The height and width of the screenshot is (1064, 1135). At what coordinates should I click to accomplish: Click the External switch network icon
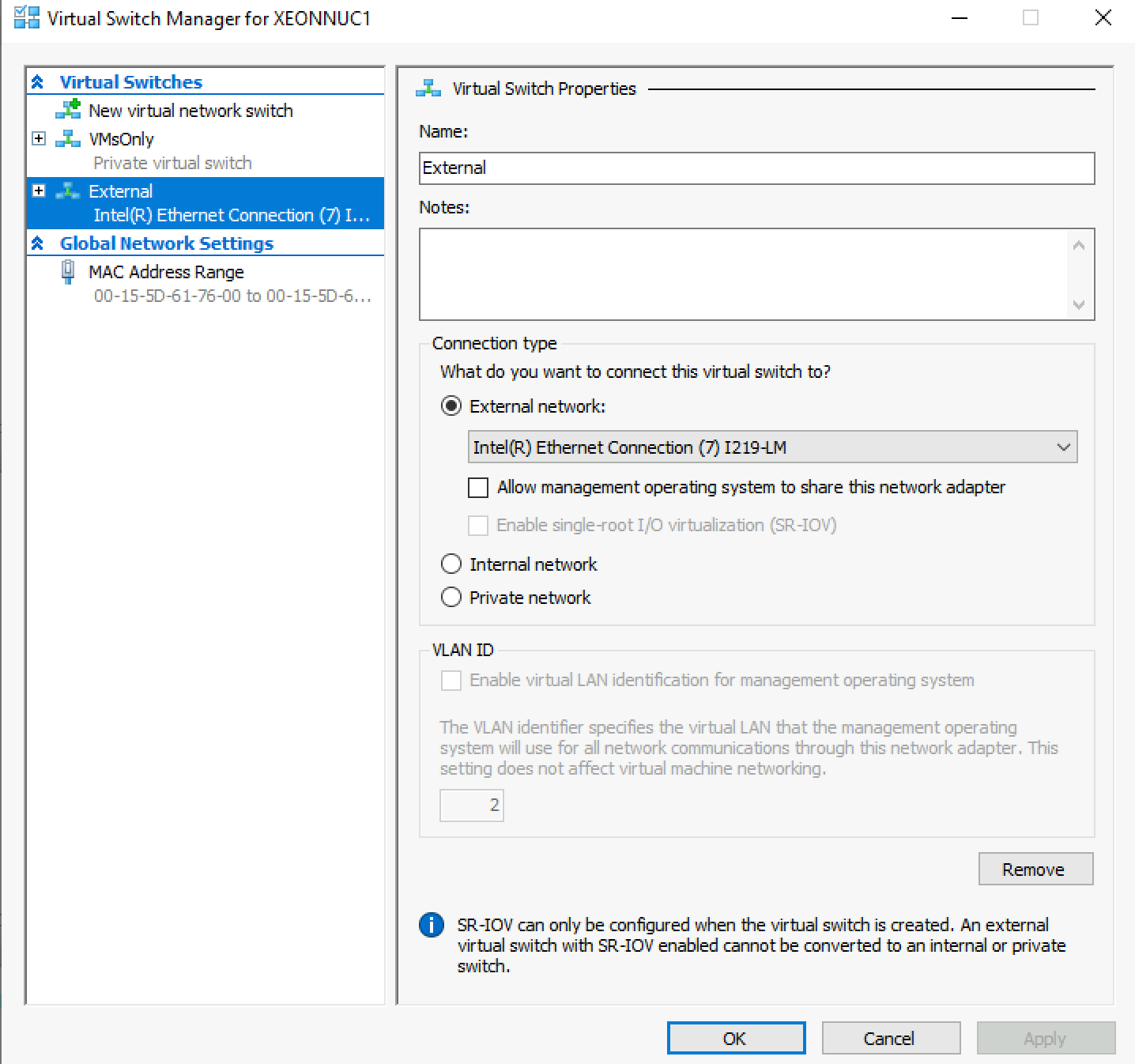pyautogui.click(x=68, y=191)
